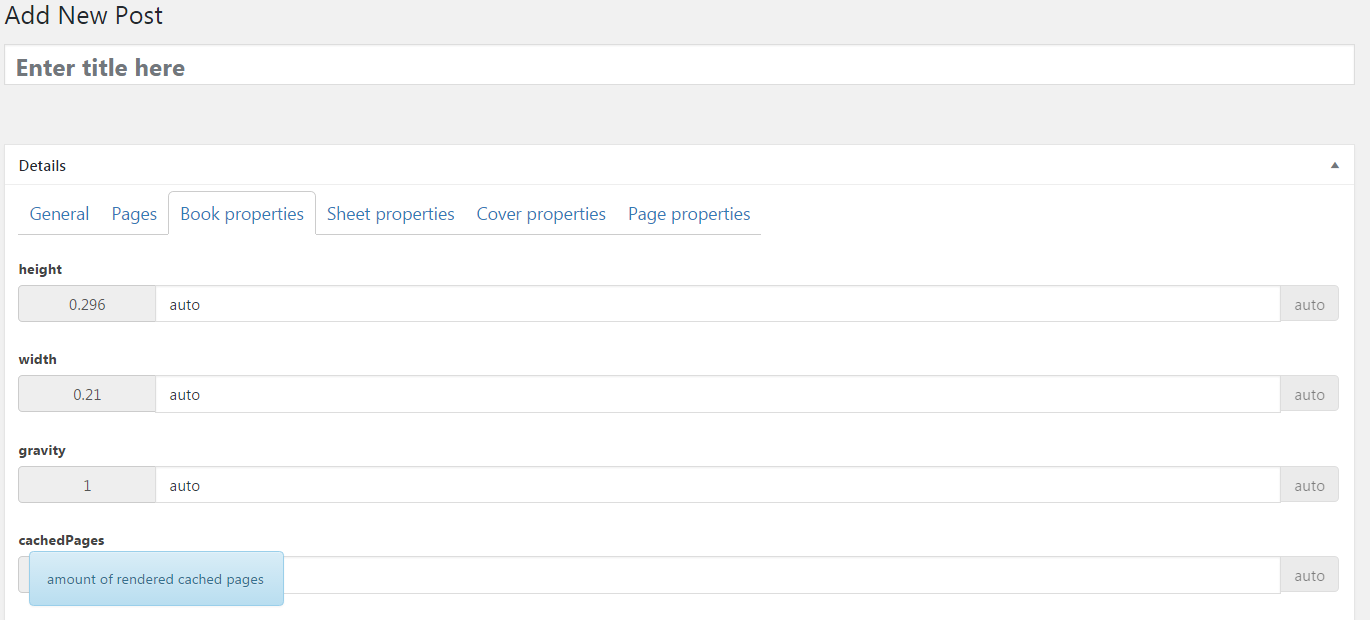Collapse the Details panel using the triangle arrow
The width and height of the screenshot is (1370, 620).
[1334, 166]
